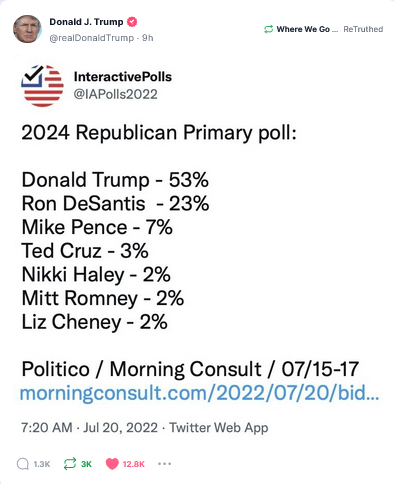Open the @IAPolls2022 handle

pos(115,94)
